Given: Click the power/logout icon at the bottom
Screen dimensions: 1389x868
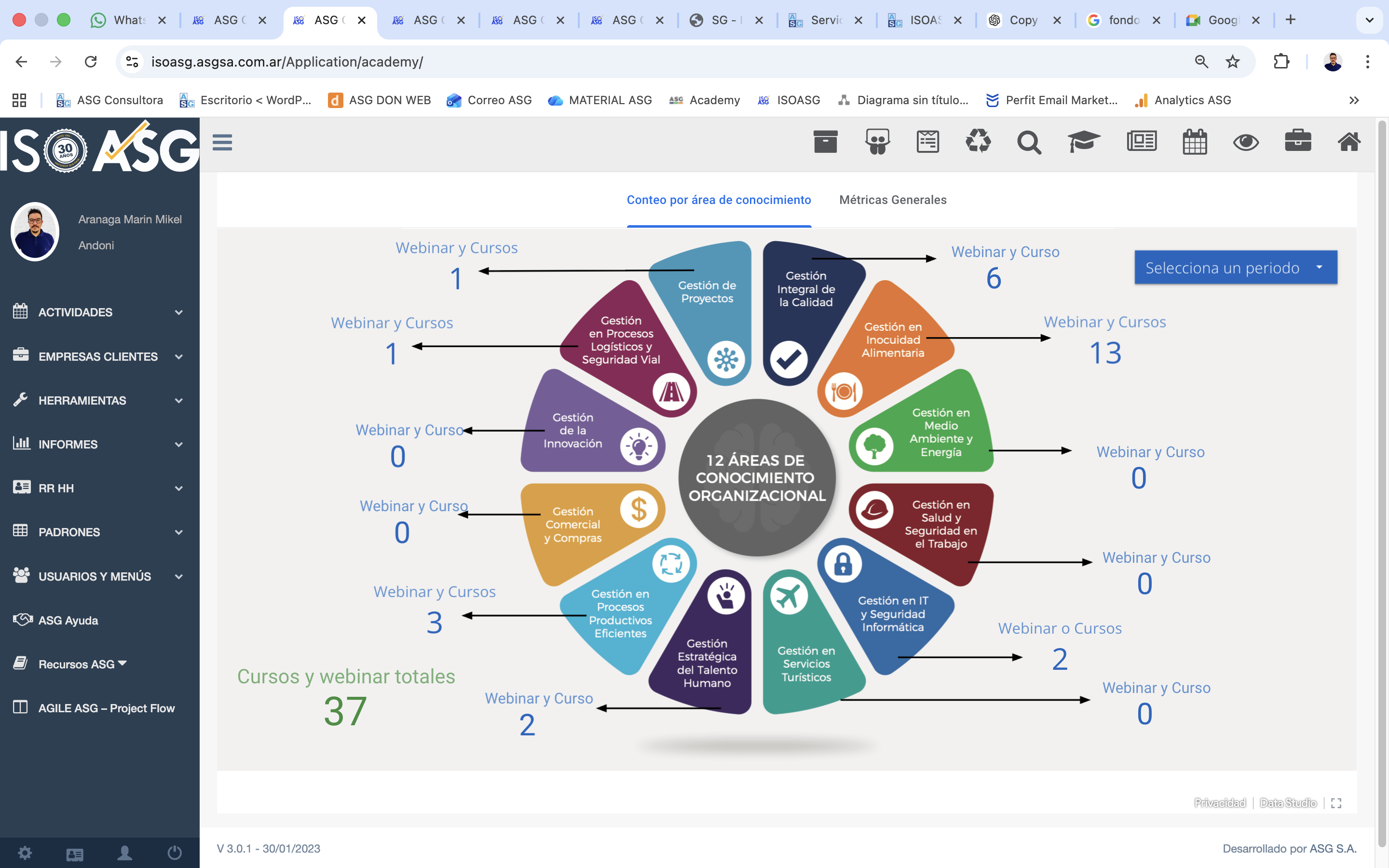Looking at the screenshot, I should [174, 853].
